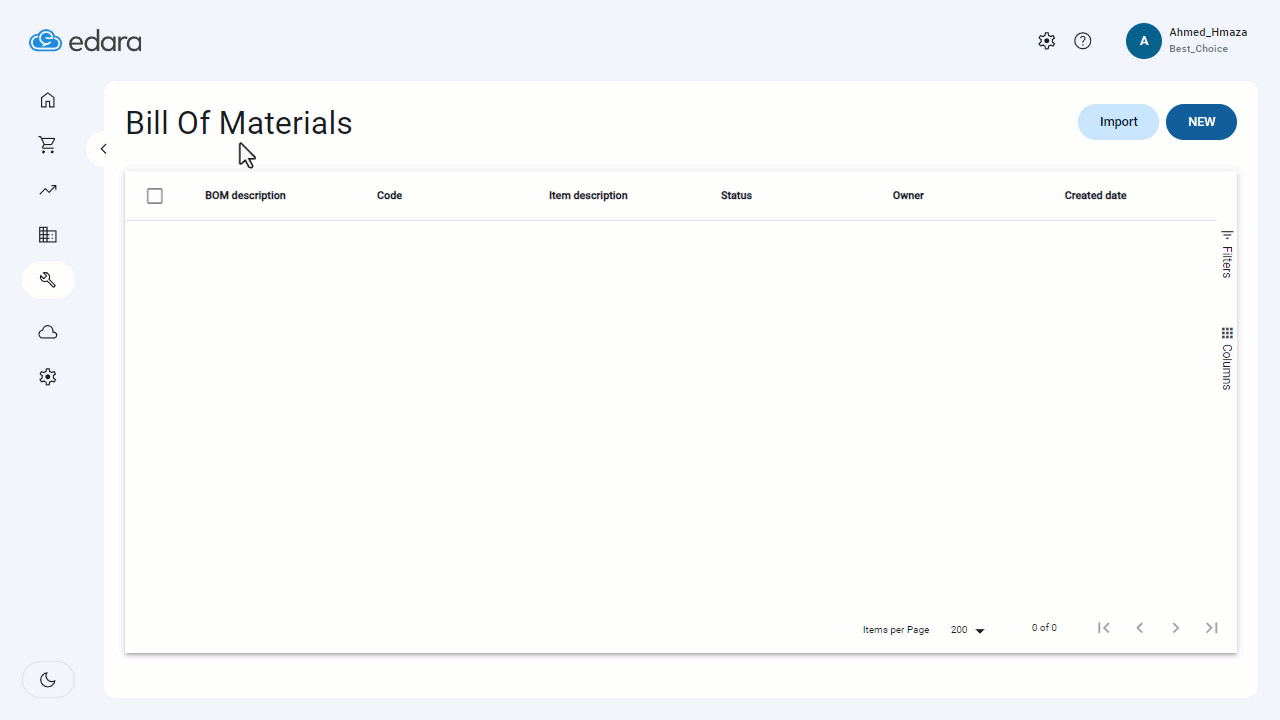The height and width of the screenshot is (720, 1280).
Task: Click the Bill Of Materials heading
Action: [239, 122]
